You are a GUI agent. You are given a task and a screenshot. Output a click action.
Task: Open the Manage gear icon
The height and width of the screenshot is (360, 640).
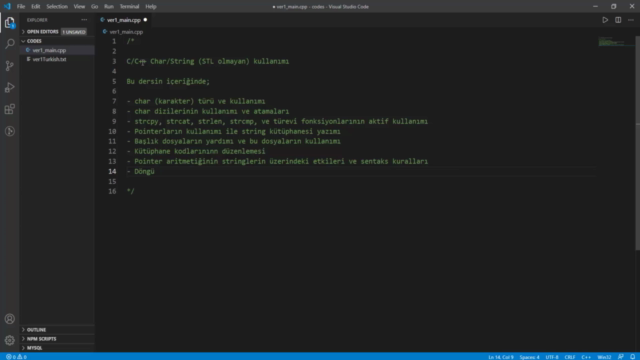[9, 340]
